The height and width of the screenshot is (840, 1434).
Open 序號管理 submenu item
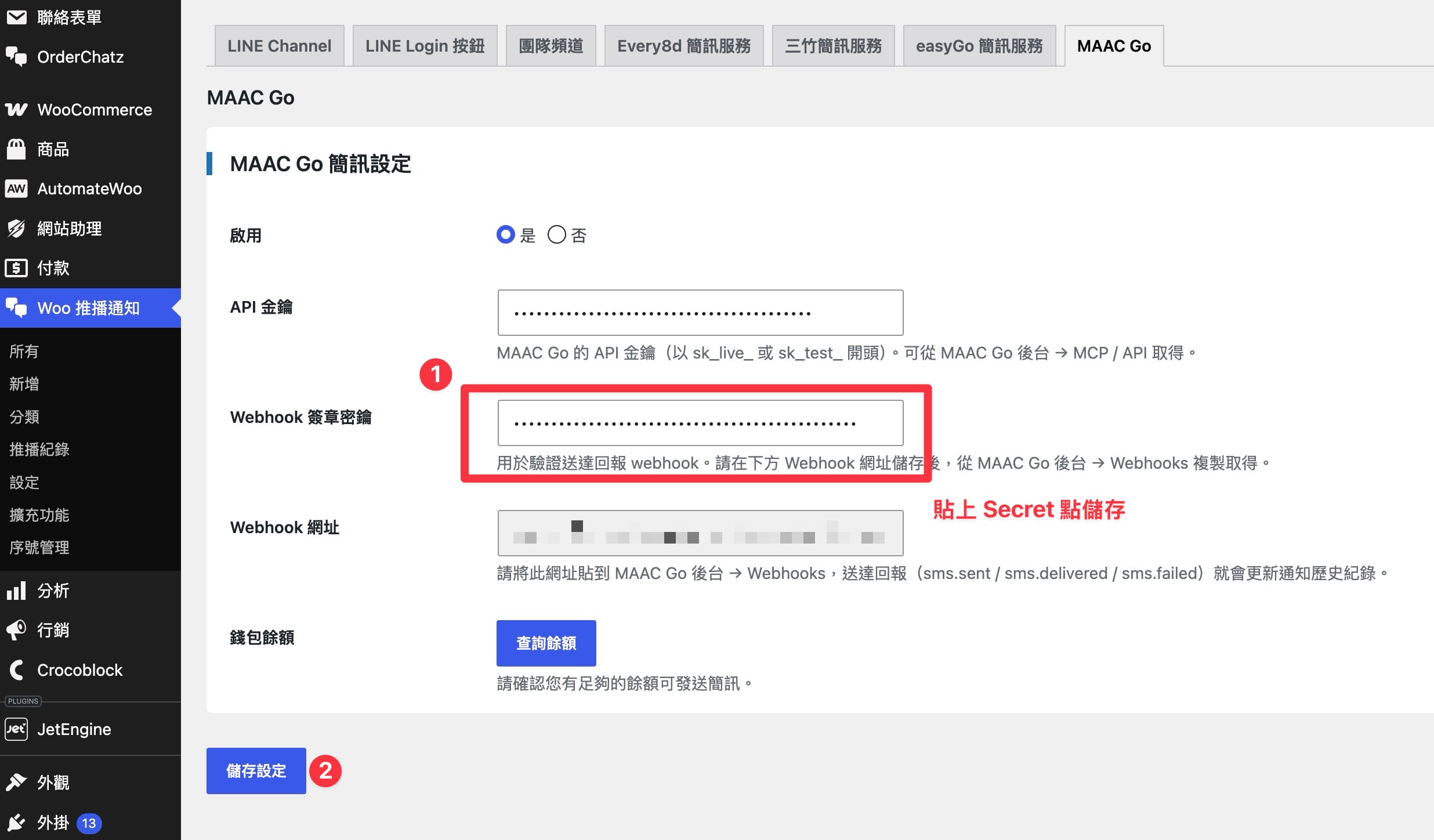tap(39, 547)
